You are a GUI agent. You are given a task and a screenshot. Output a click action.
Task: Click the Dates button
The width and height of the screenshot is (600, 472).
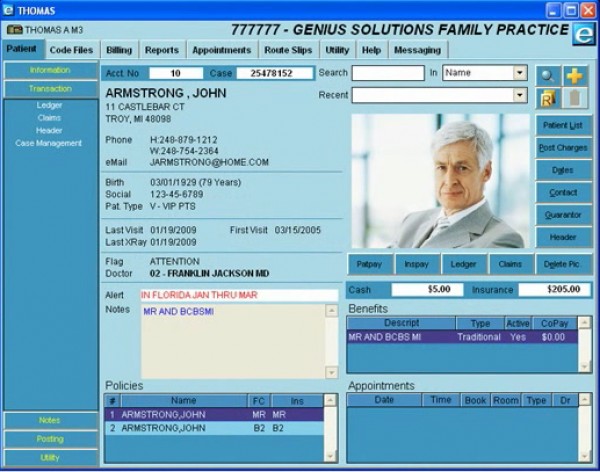[x=562, y=170]
